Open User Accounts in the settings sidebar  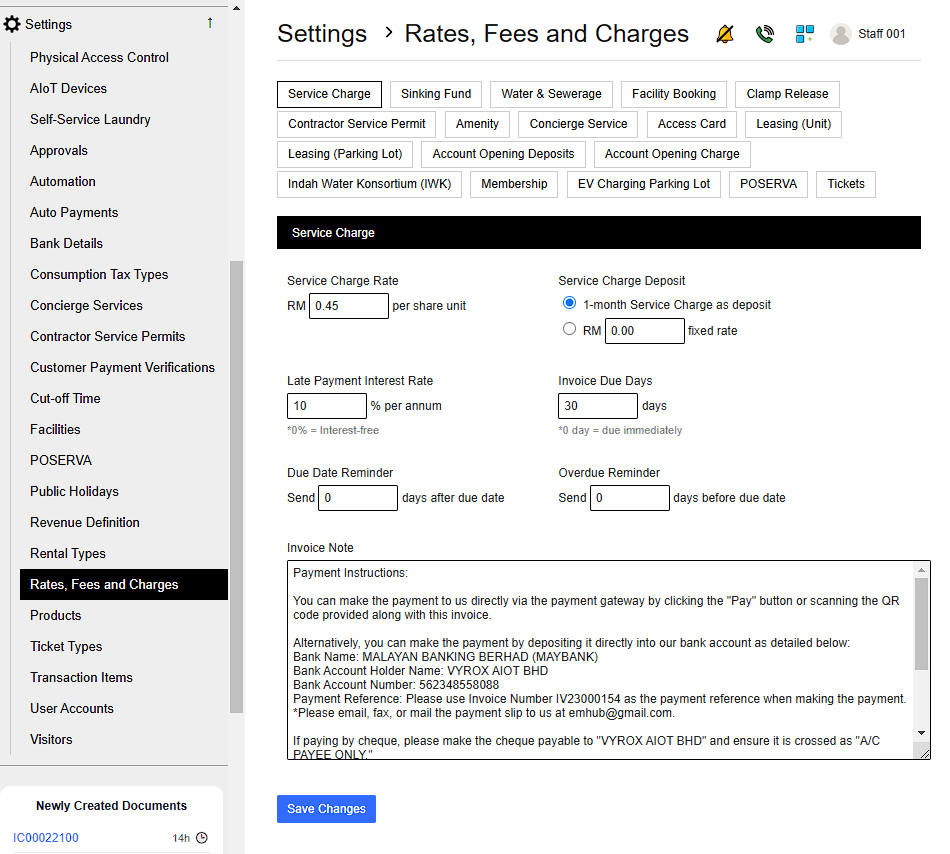(x=72, y=708)
